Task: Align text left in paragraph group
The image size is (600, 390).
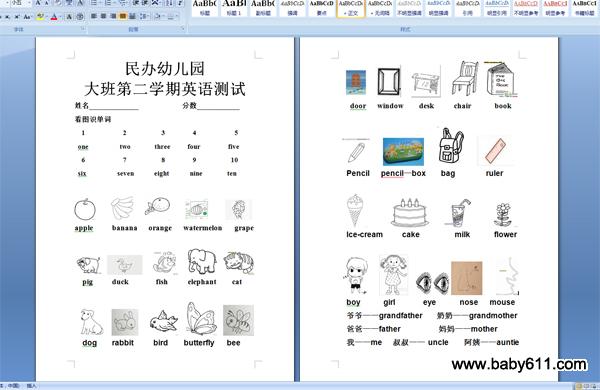Action: [94, 16]
